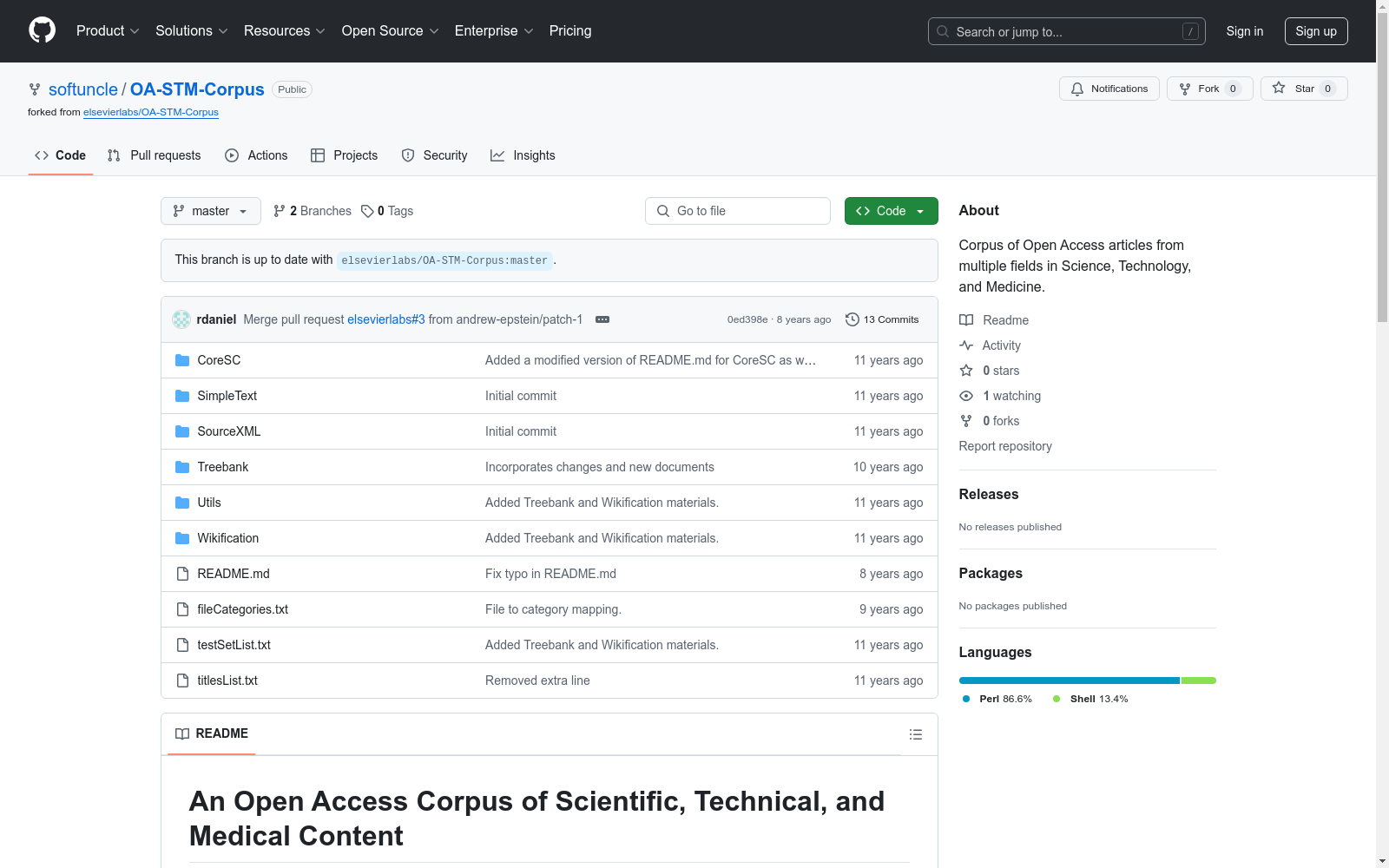The image size is (1389, 868).
Task: Expand commit message ellipsis icon
Action: [602, 319]
